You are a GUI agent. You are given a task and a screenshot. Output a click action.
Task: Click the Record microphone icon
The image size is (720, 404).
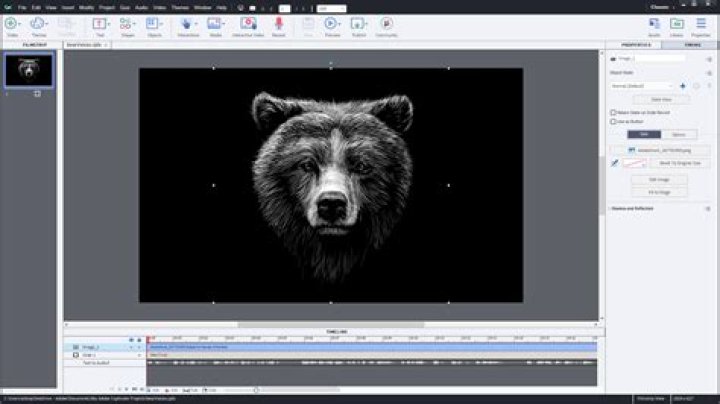click(x=279, y=24)
